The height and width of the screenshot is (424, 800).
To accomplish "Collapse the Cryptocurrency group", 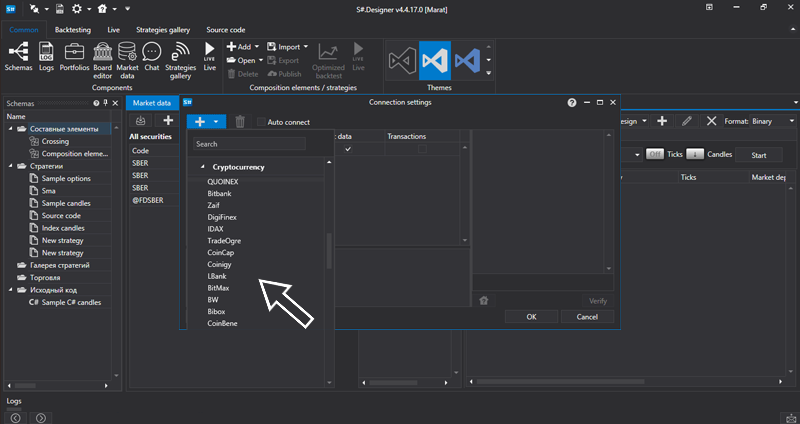I will point(202,167).
